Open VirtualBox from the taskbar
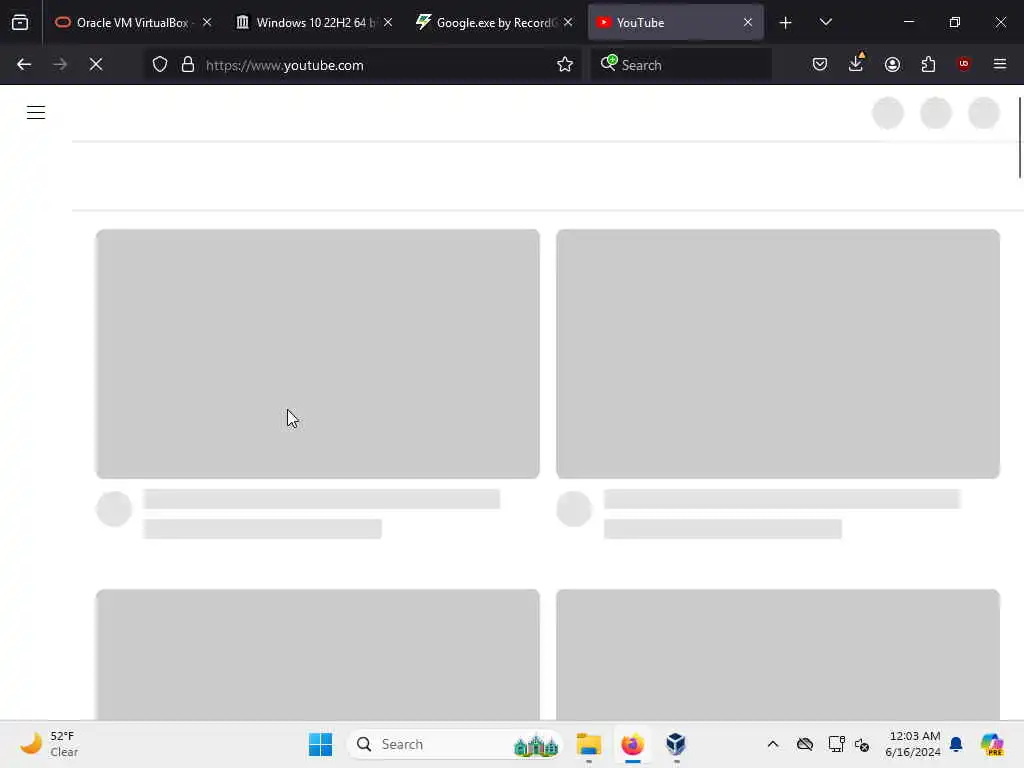Image resolution: width=1024 pixels, height=768 pixels. (676, 744)
